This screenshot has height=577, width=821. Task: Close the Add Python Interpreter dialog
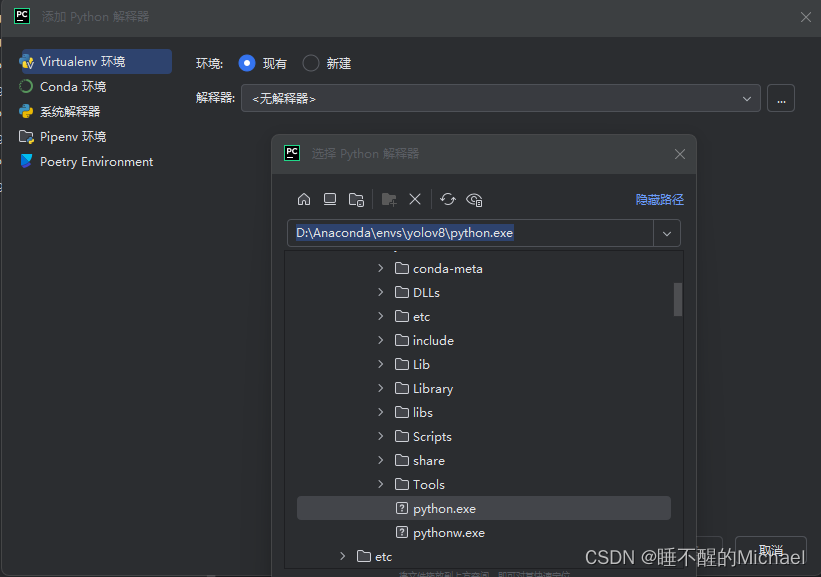[806, 17]
